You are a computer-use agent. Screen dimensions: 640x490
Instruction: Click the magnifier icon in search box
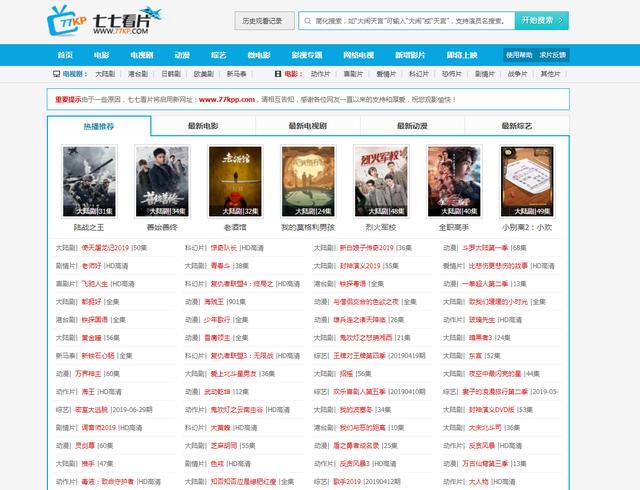click(x=307, y=21)
